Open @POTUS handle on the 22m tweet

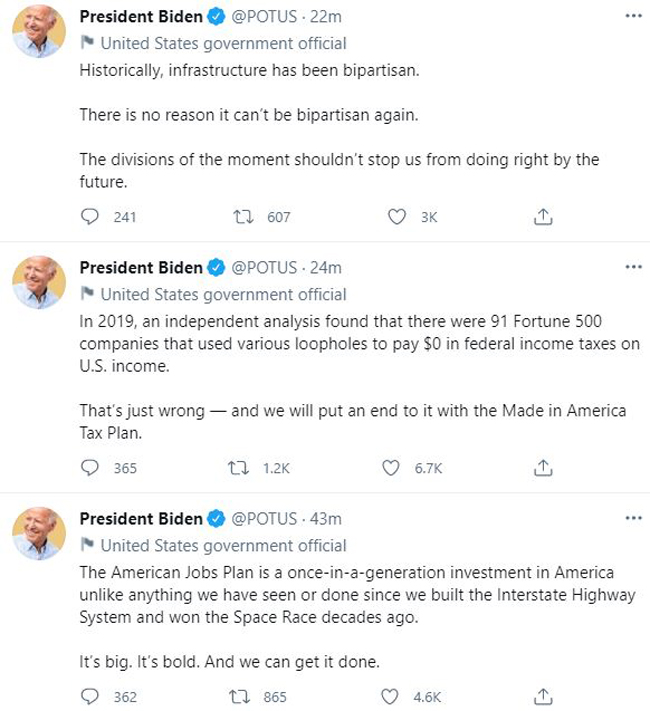pos(264,17)
